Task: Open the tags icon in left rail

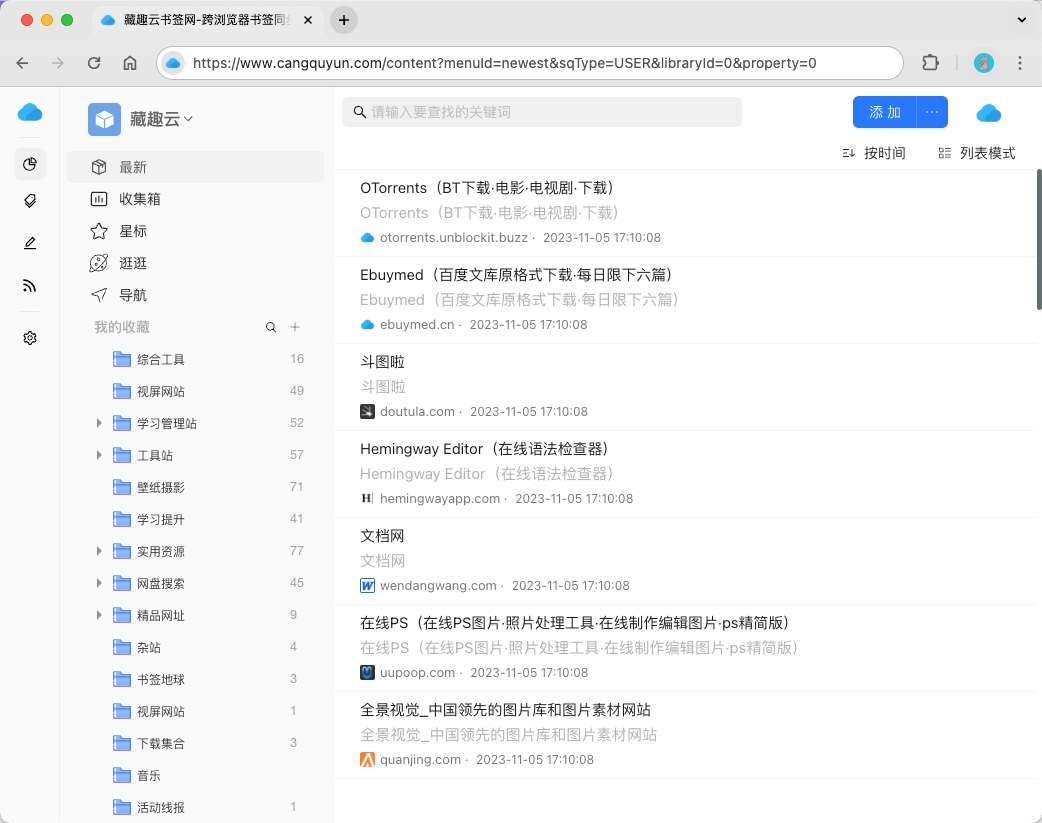Action: click(30, 201)
